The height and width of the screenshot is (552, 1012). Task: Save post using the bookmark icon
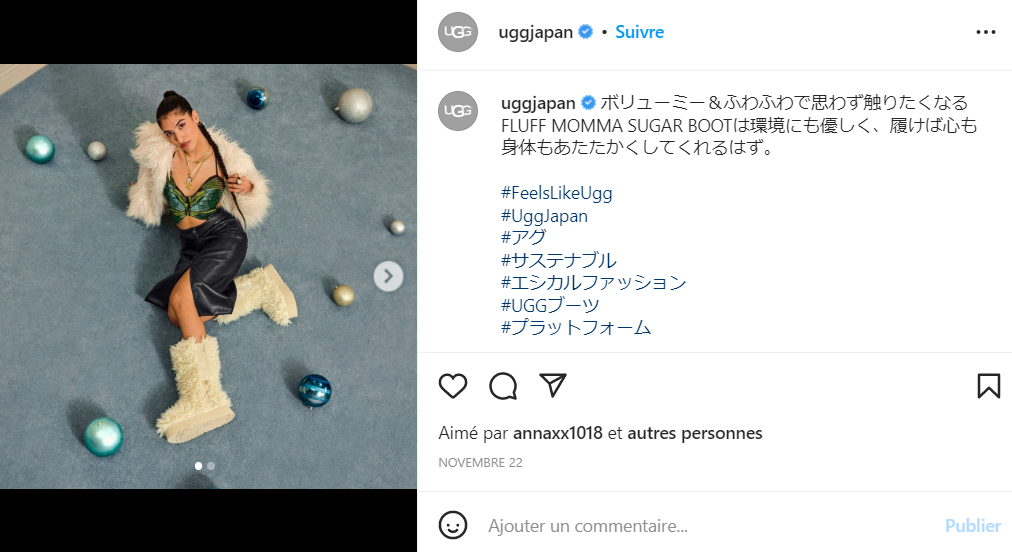(988, 386)
